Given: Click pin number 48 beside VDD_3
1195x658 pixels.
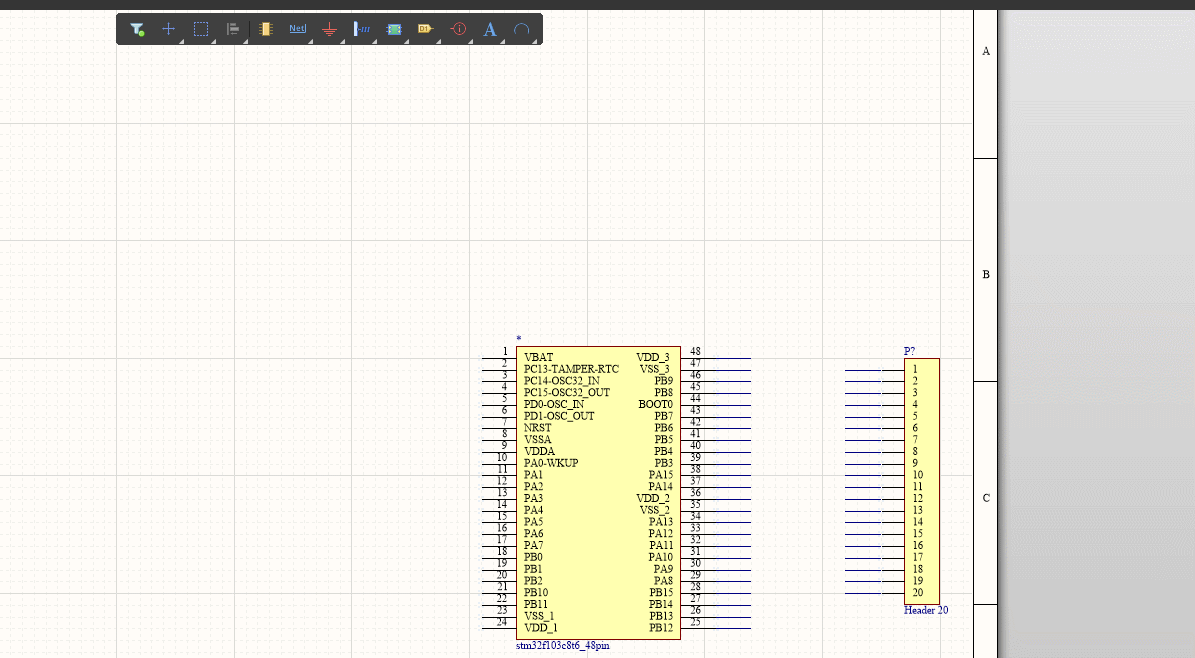Looking at the screenshot, I should click(695, 351).
